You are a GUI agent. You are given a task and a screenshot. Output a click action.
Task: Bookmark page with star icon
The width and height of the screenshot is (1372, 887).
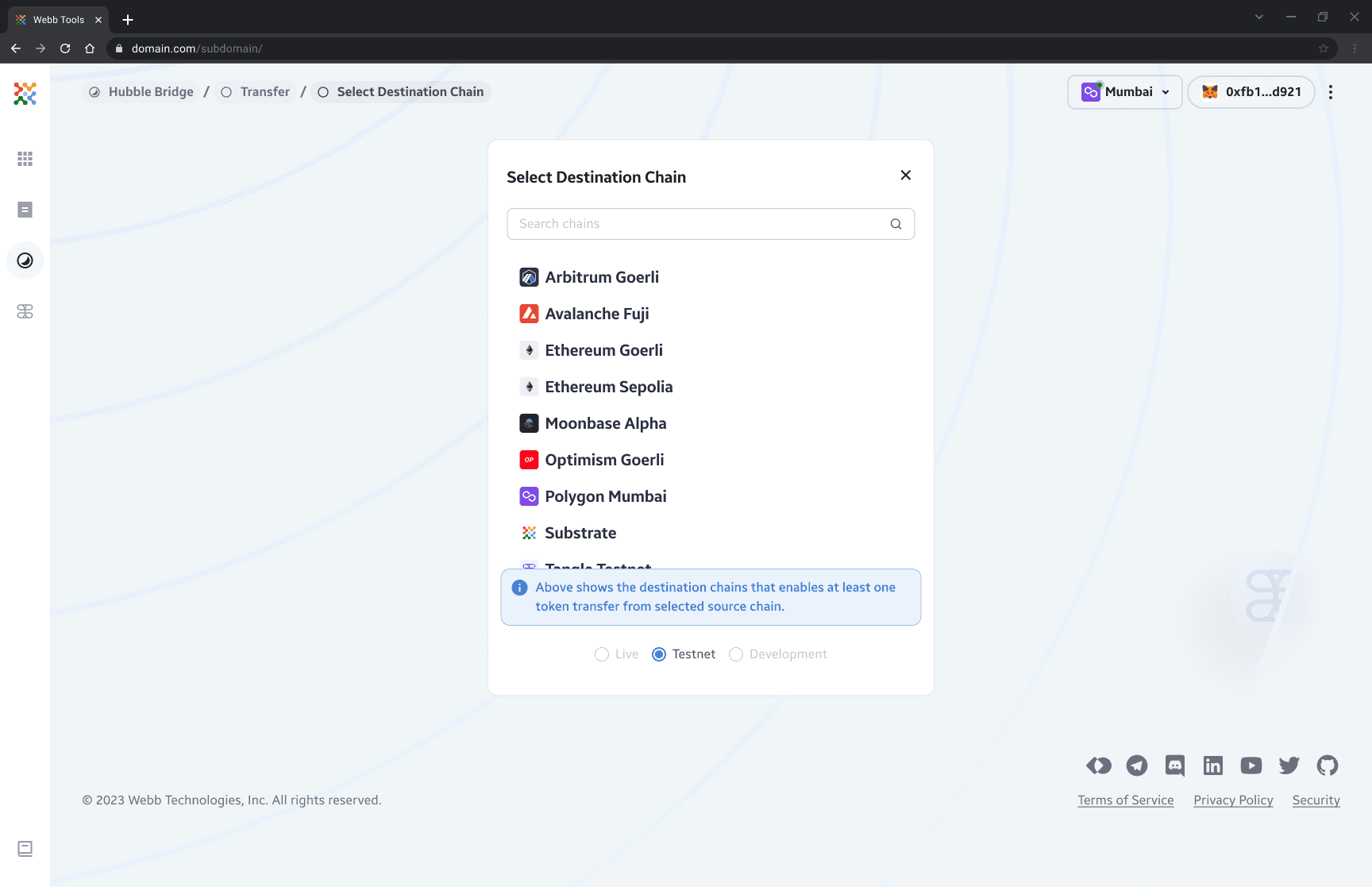[1324, 48]
